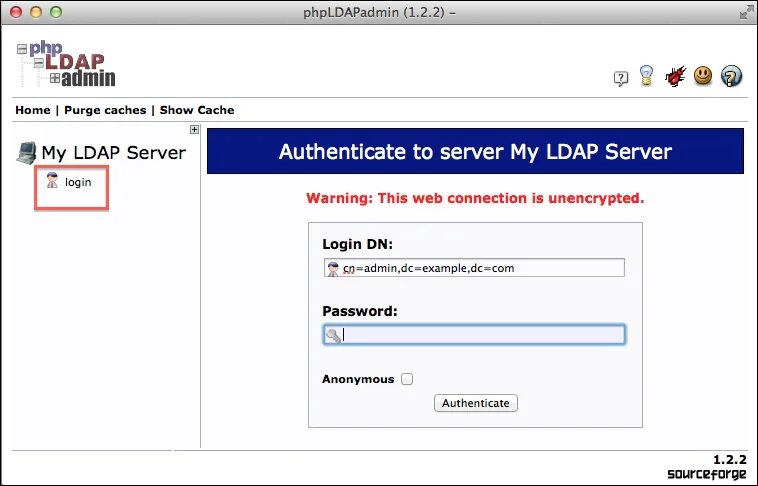The height and width of the screenshot is (486, 758).
Task: Click the Authenticate button
Action: [x=476, y=403]
